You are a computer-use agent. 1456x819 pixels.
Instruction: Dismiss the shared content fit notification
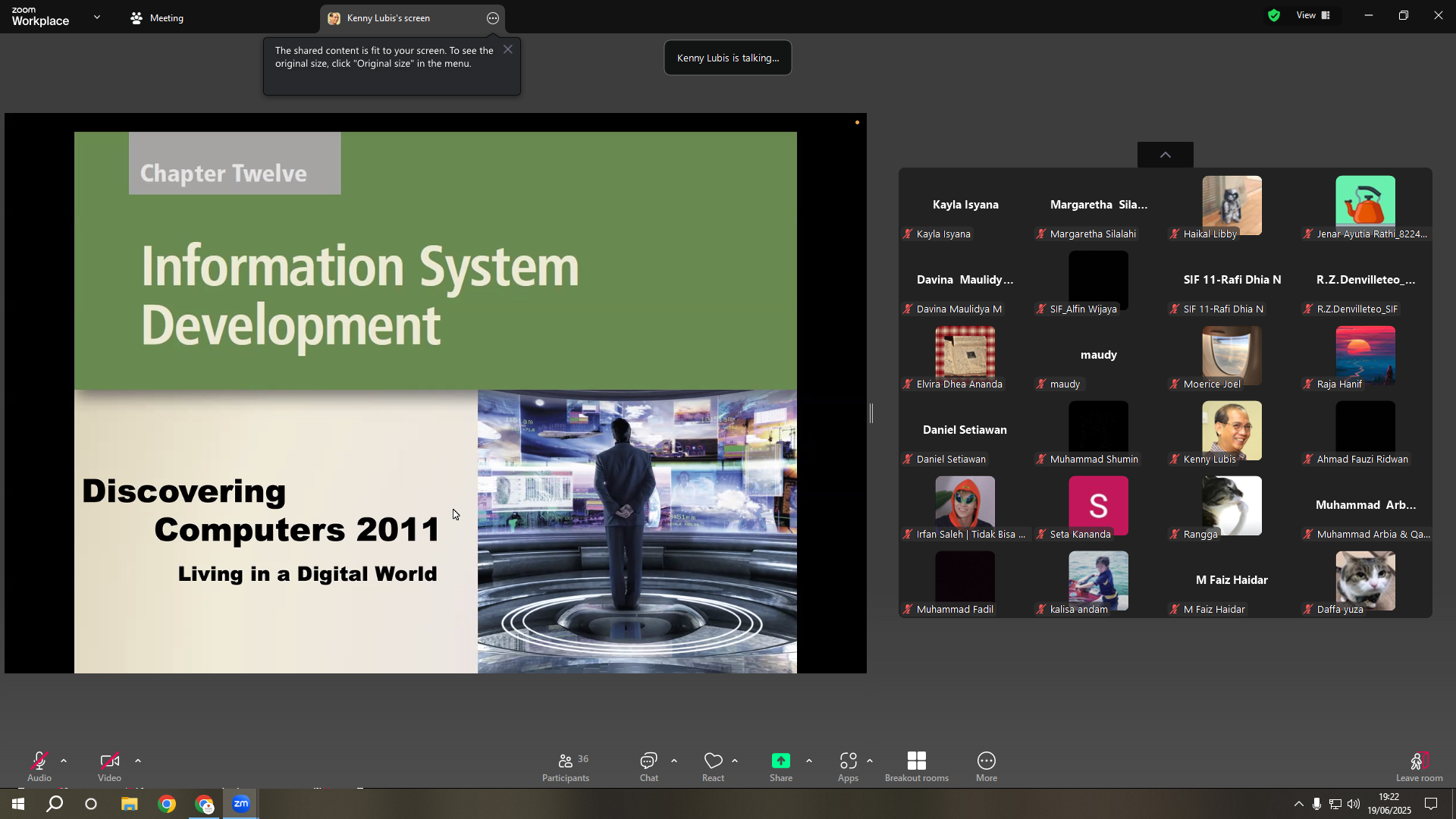click(x=508, y=49)
